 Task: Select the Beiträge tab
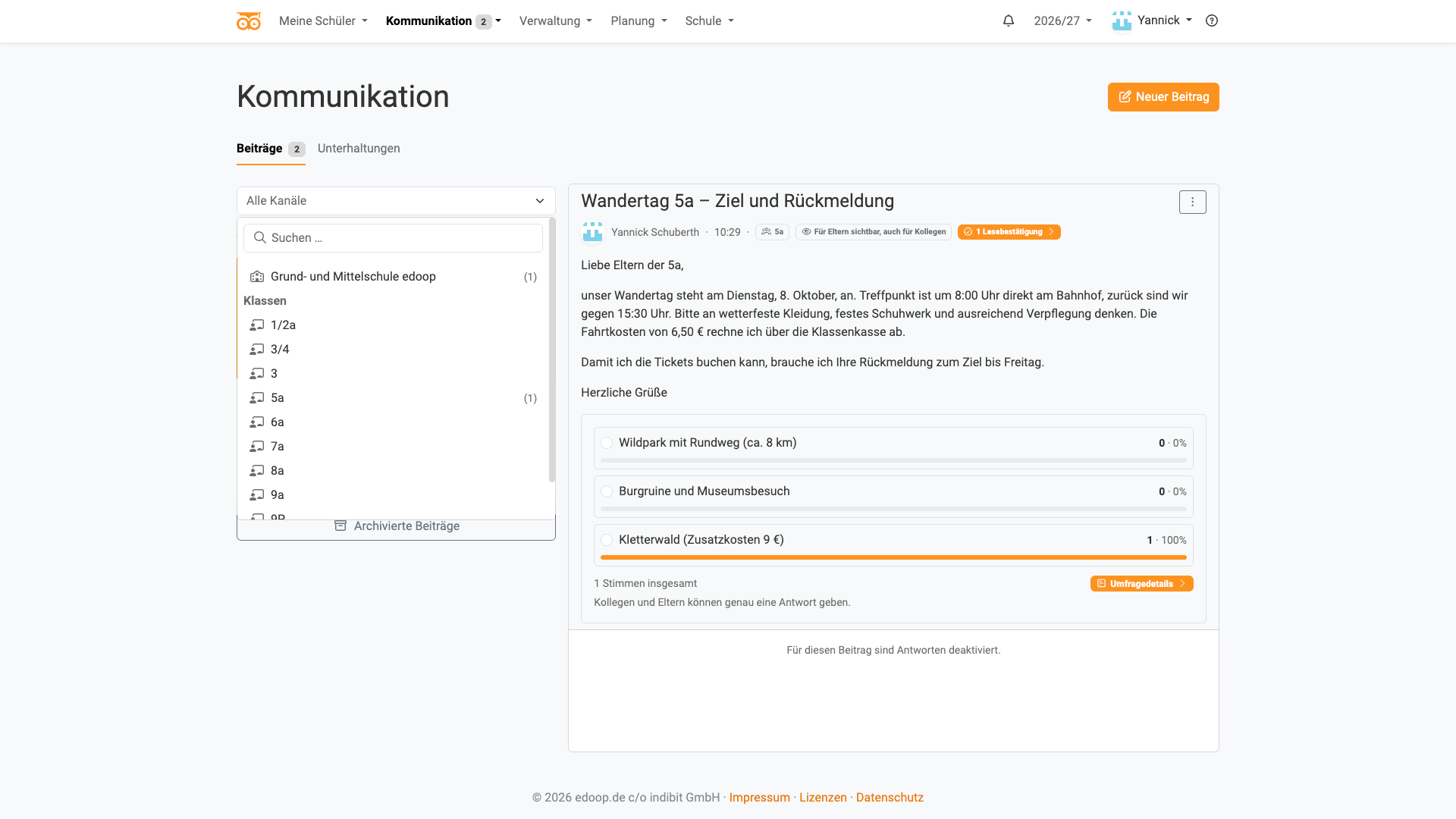[271, 149]
